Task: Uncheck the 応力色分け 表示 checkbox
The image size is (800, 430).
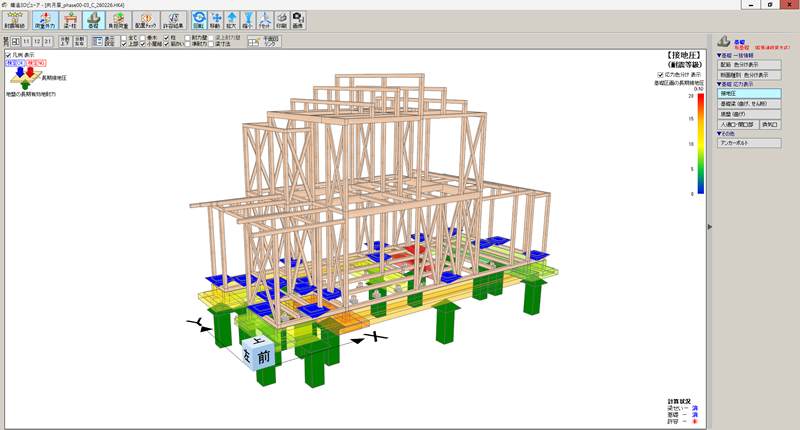Action: 660,74
